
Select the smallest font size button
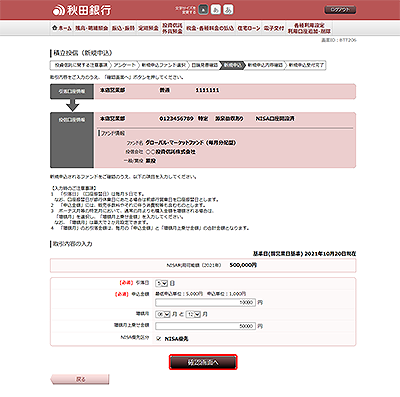203,10
